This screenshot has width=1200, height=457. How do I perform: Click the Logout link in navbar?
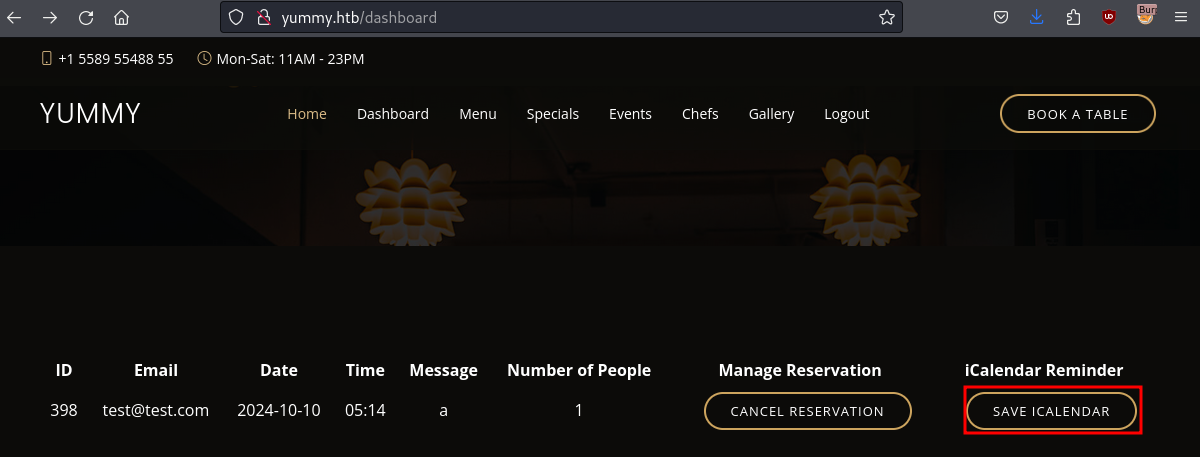click(846, 114)
